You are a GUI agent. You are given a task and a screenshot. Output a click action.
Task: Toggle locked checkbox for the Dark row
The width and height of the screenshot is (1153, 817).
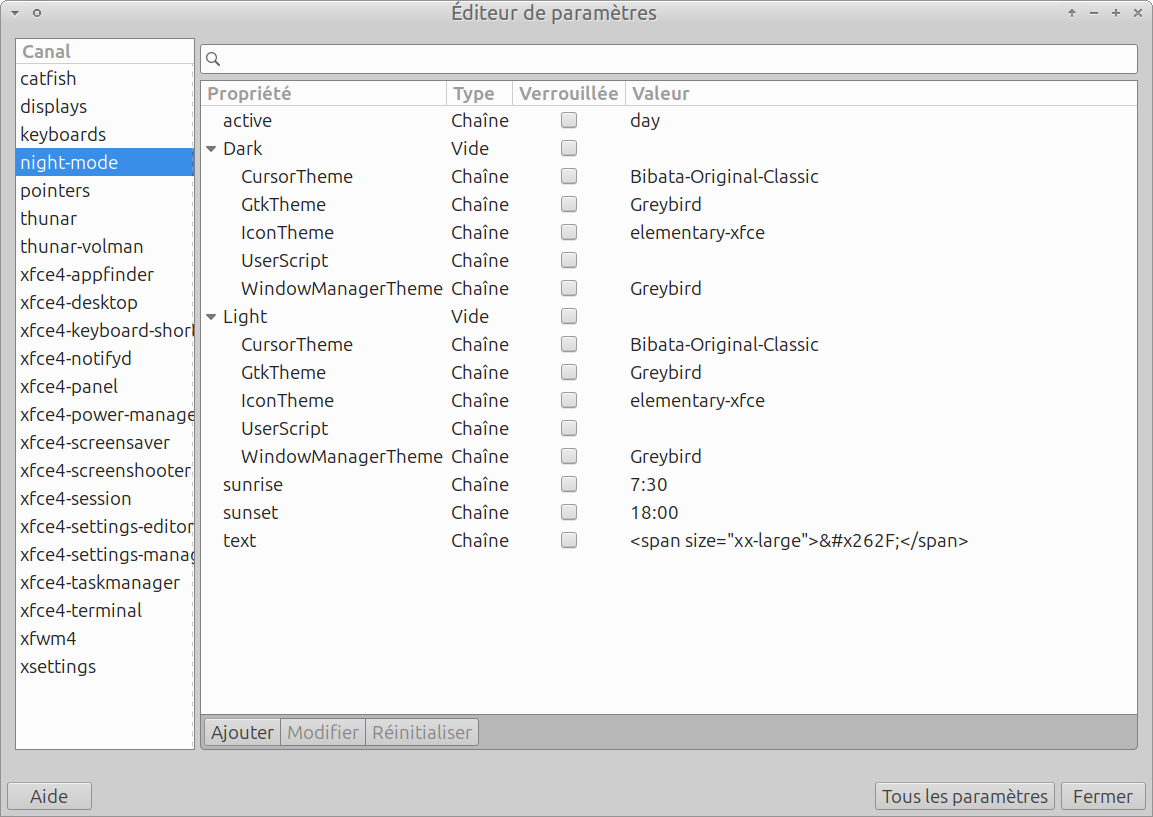(x=568, y=148)
